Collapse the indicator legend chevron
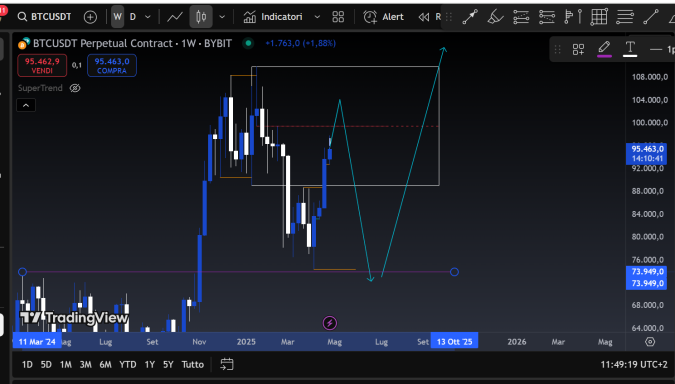Viewport: 675px width, 384px height. pyautogui.click(x=26, y=105)
